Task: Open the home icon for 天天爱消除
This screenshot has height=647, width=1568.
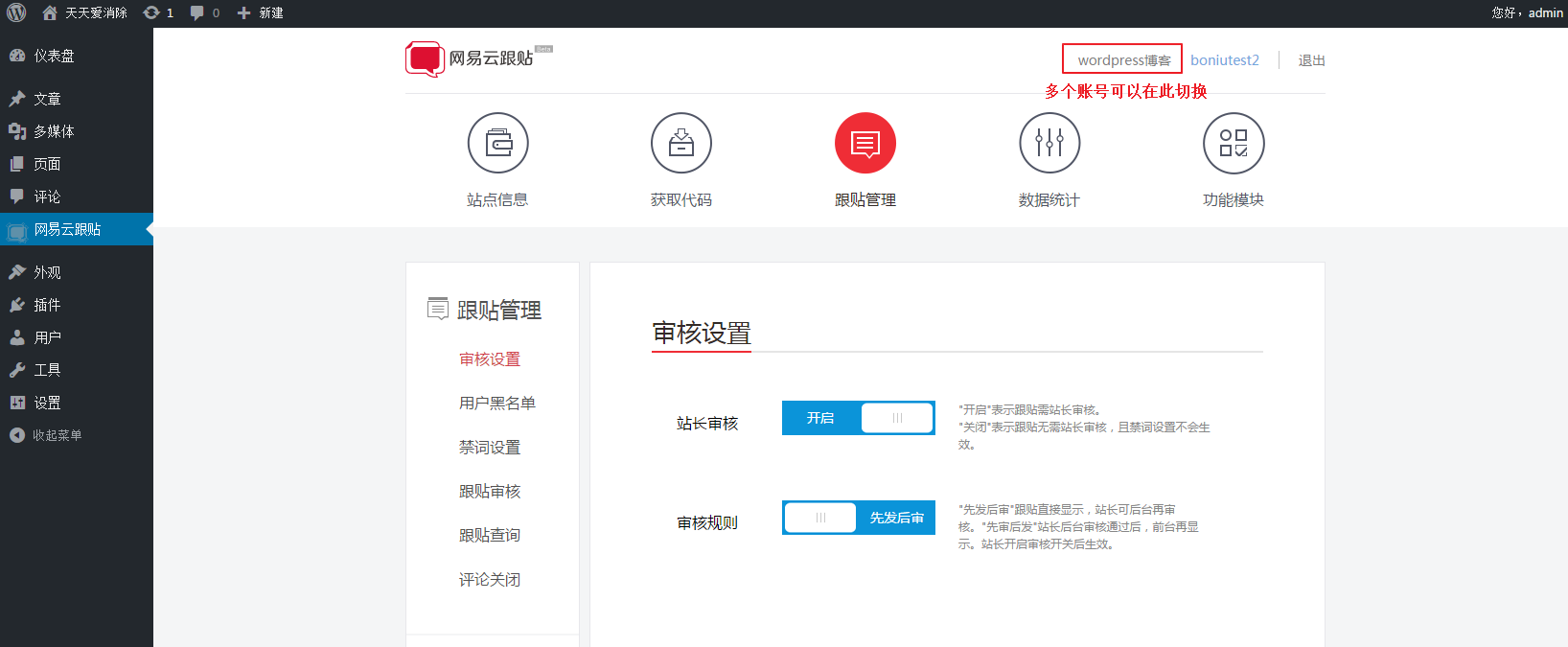Action: click(50, 12)
